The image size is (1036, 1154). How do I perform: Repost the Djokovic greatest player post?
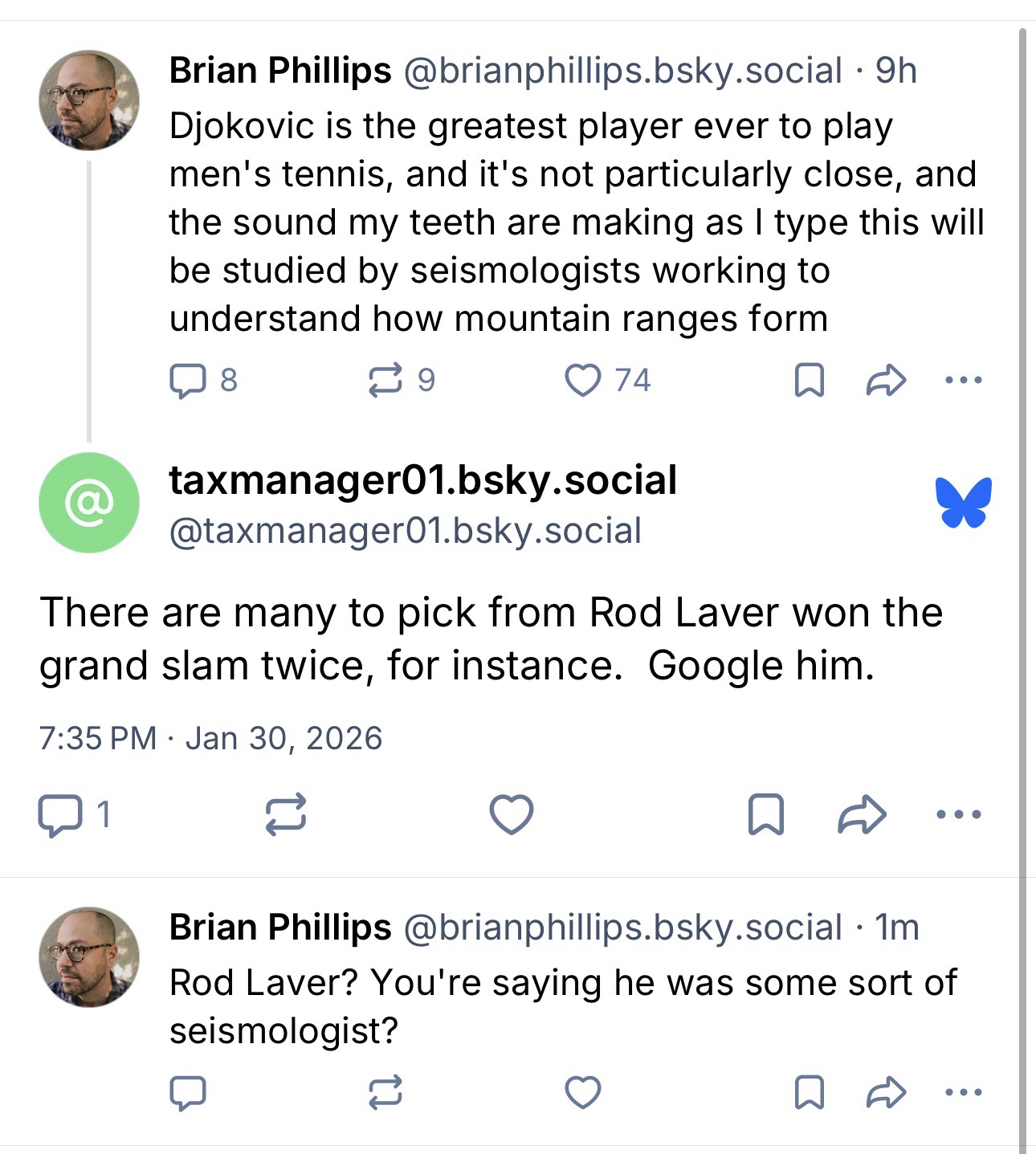pos(385,381)
